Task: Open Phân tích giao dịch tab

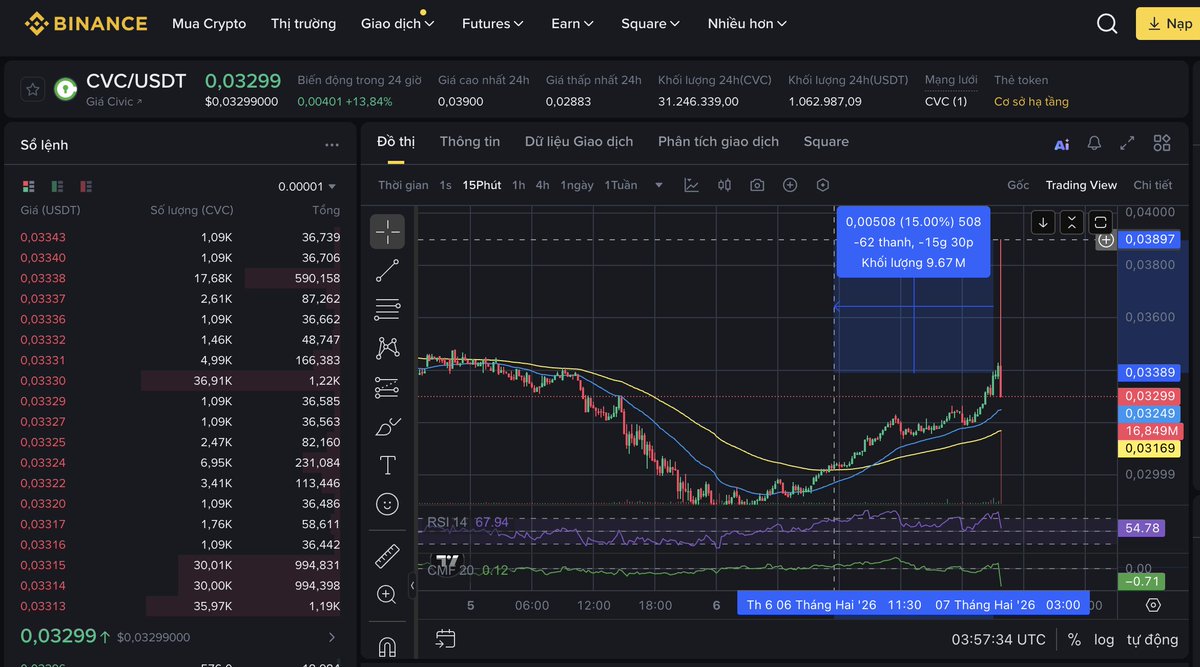Action: point(718,142)
